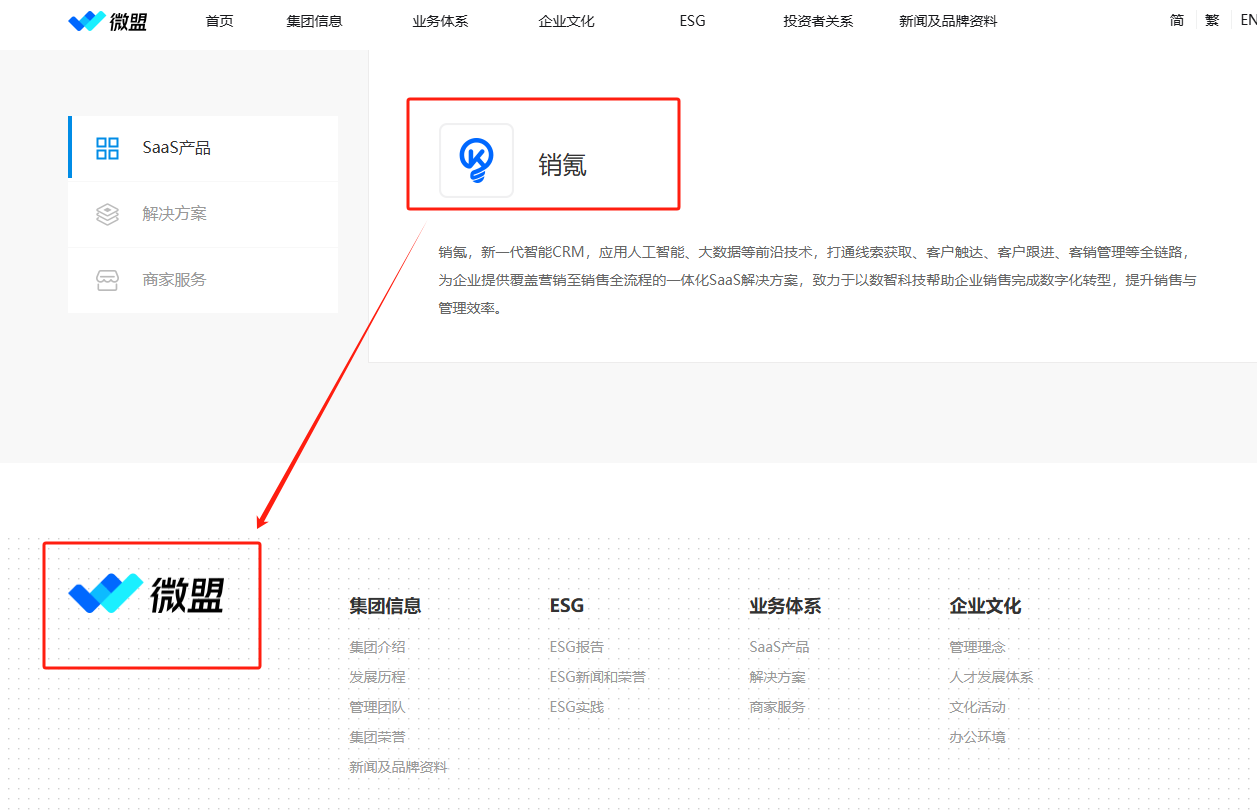Image resolution: width=1257 pixels, height=812 pixels.
Task: Click the large 微盟 logo in the footer
Action: pyautogui.click(x=147, y=594)
